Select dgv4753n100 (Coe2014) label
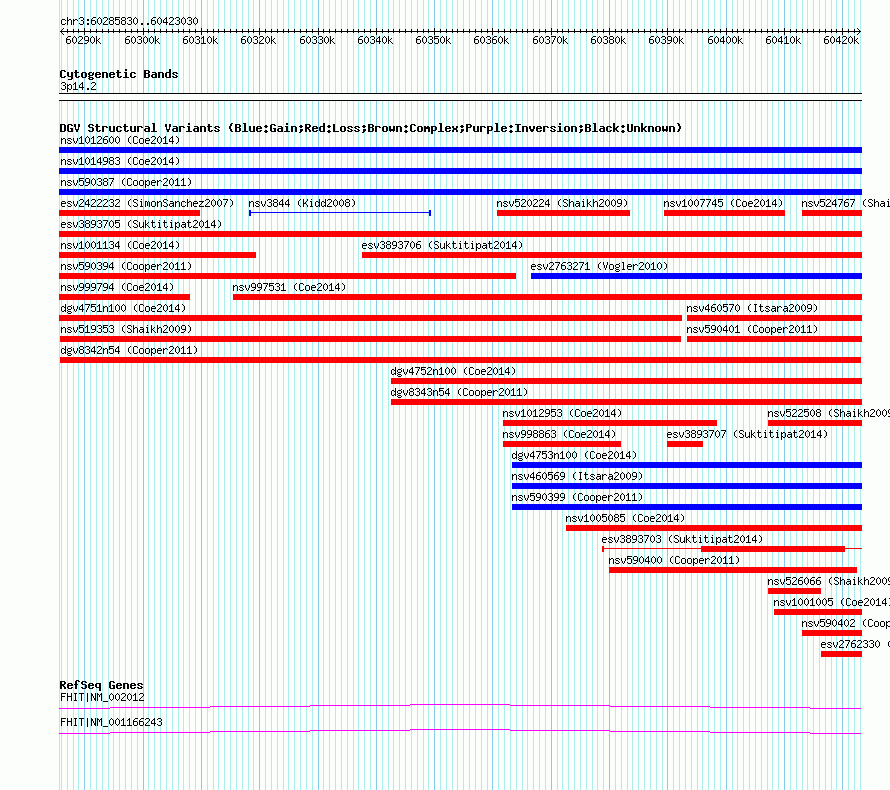The width and height of the screenshot is (890, 790). tap(574, 455)
